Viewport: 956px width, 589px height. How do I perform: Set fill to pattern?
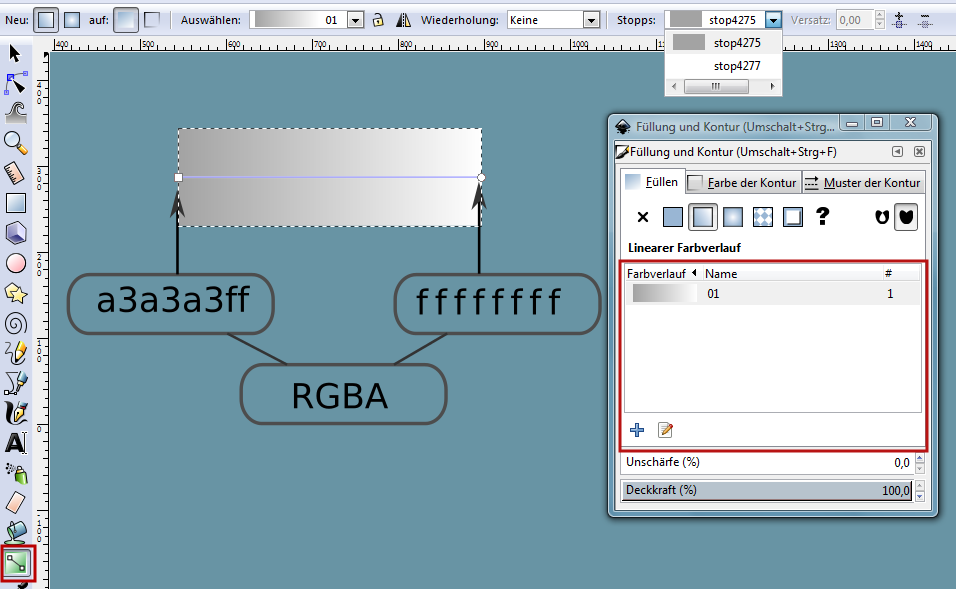(x=763, y=217)
